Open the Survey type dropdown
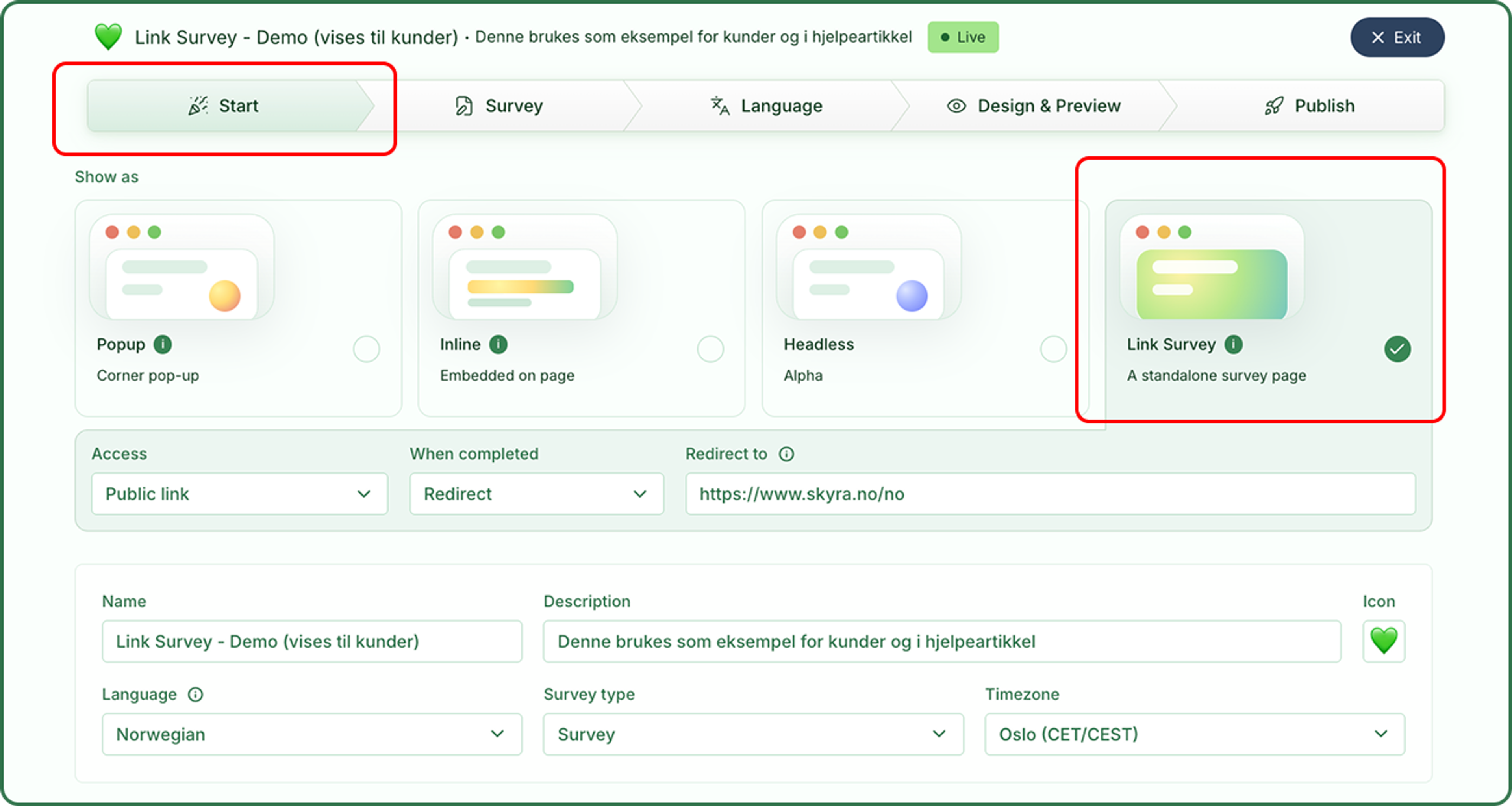This screenshot has height=806, width=1512. pyautogui.click(x=753, y=734)
